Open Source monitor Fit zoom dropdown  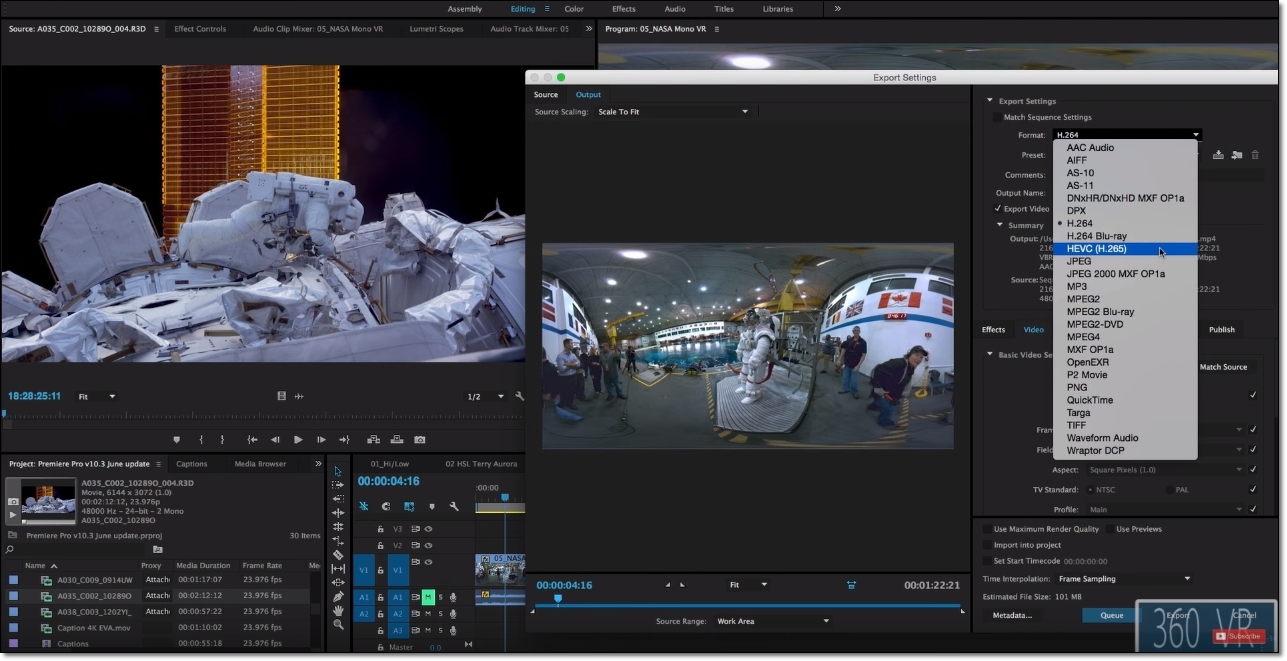click(x=97, y=397)
